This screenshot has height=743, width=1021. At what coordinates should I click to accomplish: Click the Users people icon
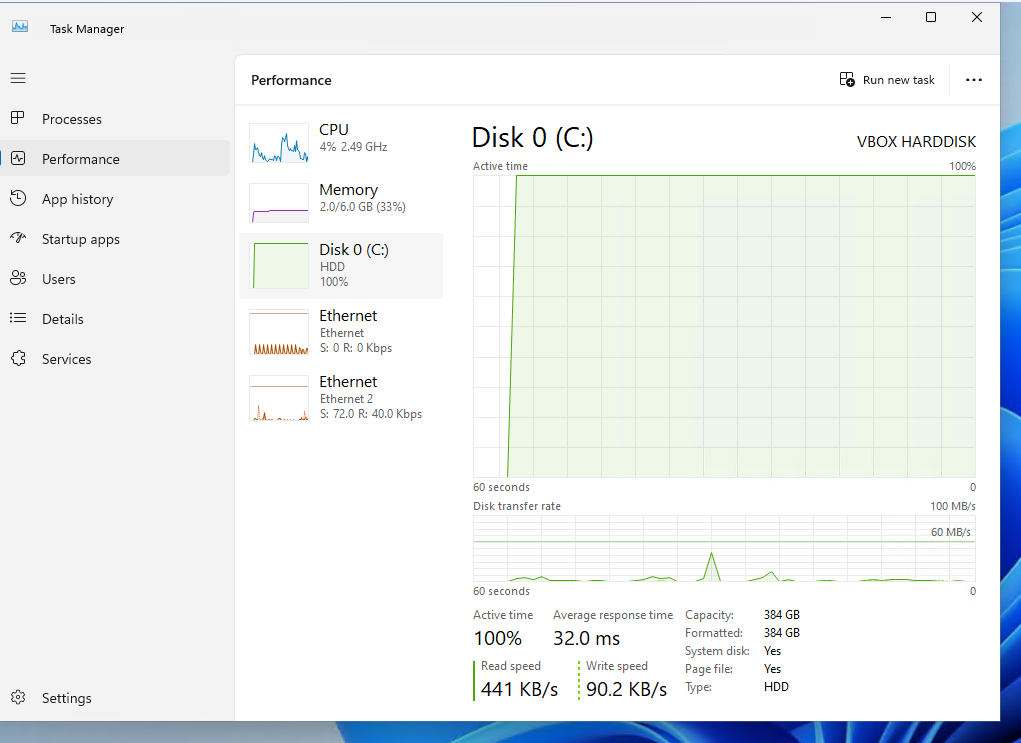18,279
